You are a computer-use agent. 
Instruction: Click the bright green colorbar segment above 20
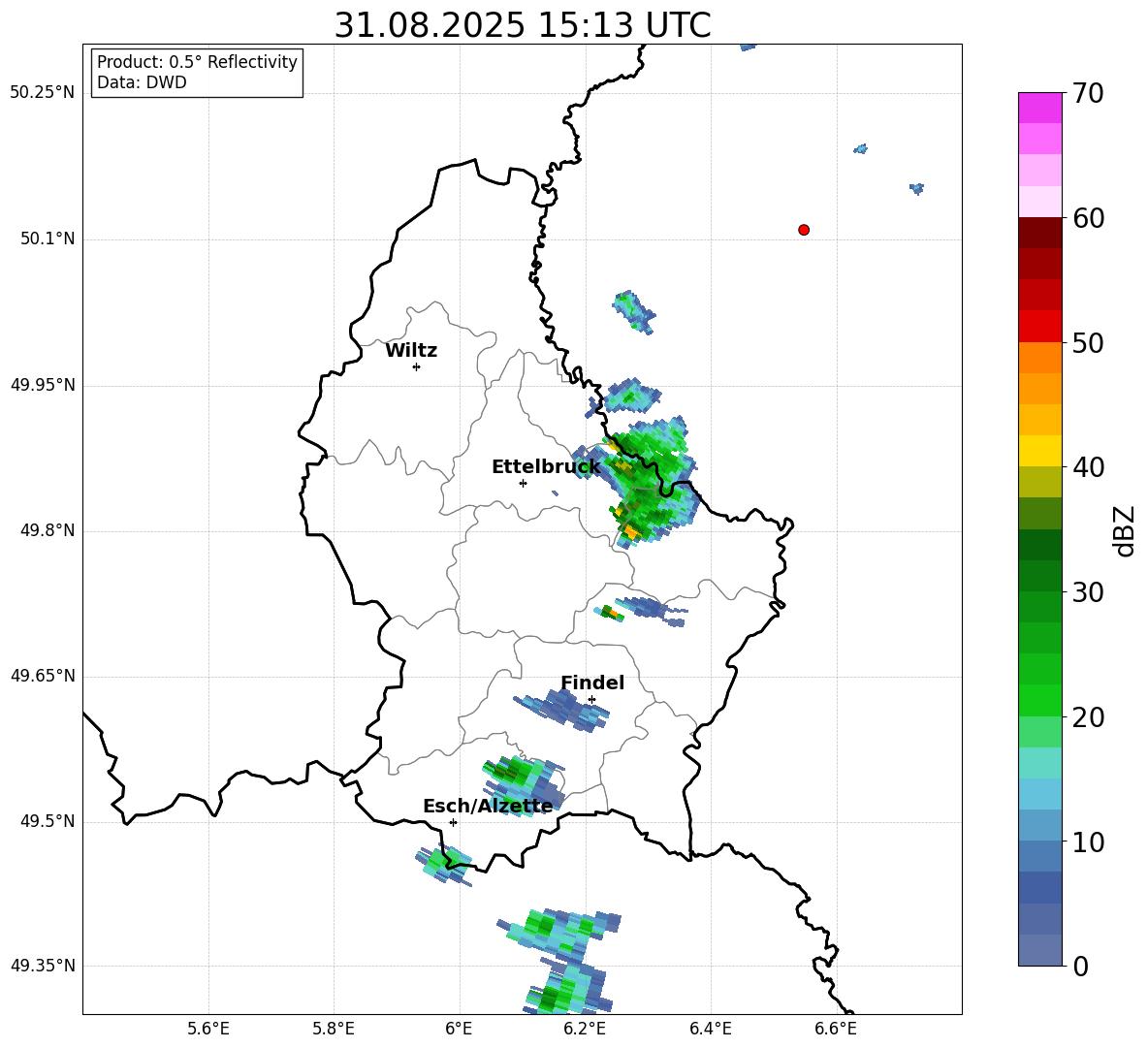1039,700
